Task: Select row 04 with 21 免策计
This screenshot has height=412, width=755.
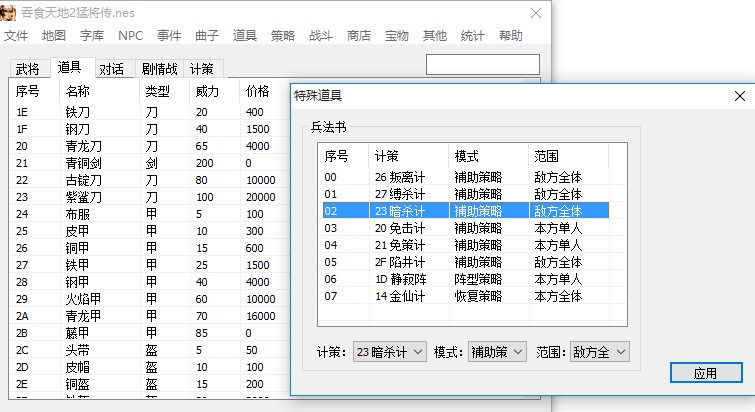Action: (466, 245)
